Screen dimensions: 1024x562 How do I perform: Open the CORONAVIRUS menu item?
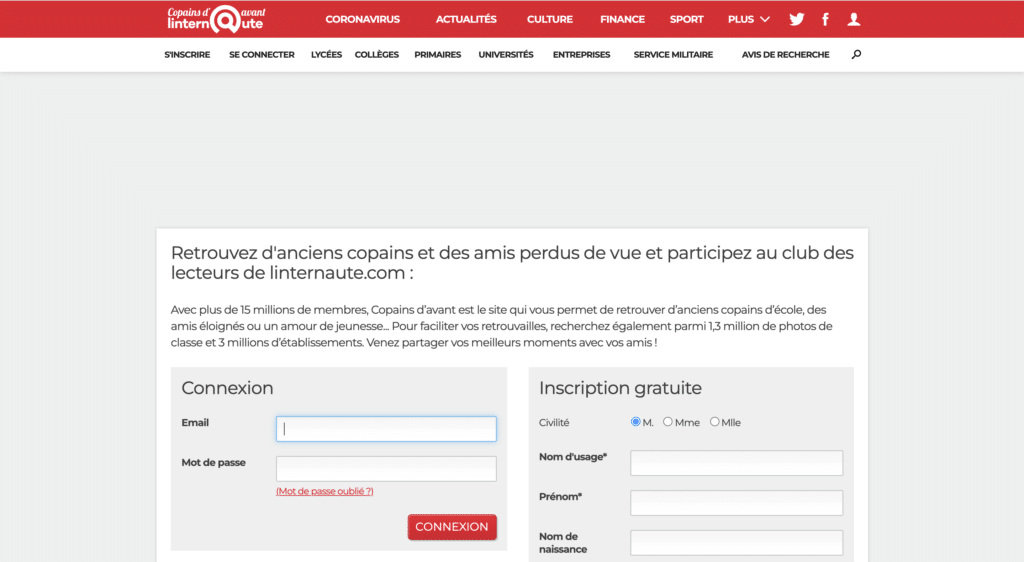(x=362, y=20)
